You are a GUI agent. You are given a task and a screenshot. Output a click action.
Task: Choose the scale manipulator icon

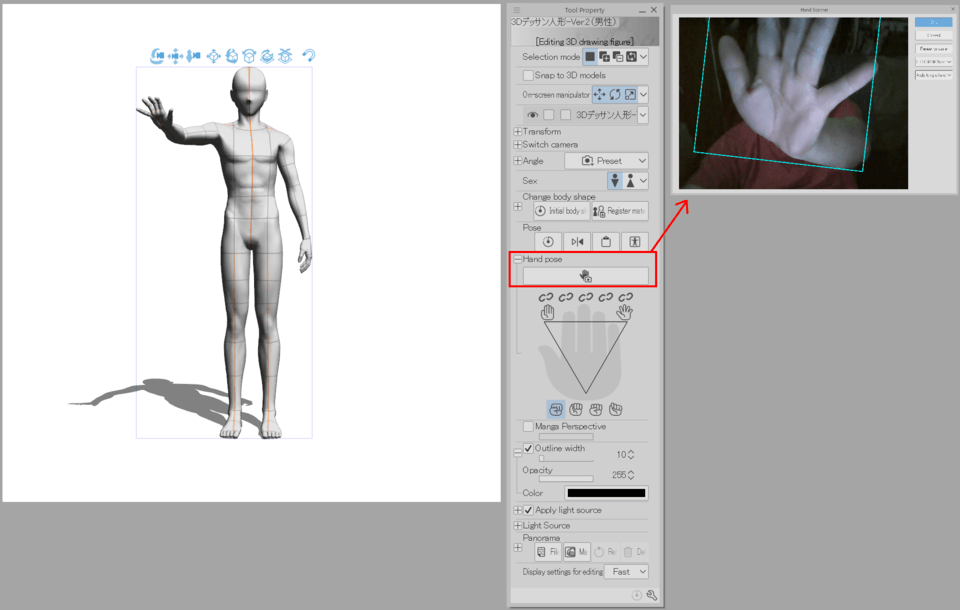[630, 94]
